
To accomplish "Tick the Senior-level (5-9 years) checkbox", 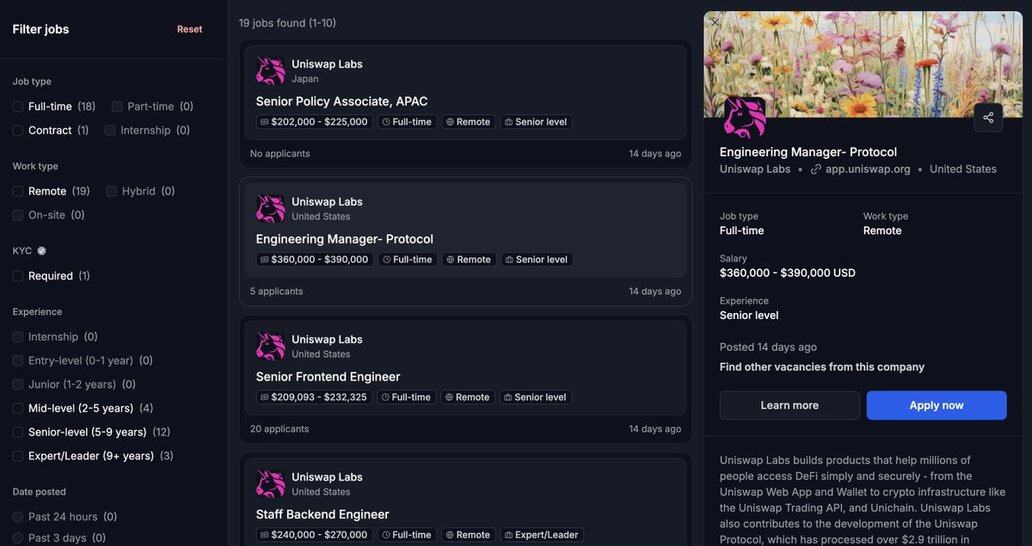I will pyautogui.click(x=18, y=432).
